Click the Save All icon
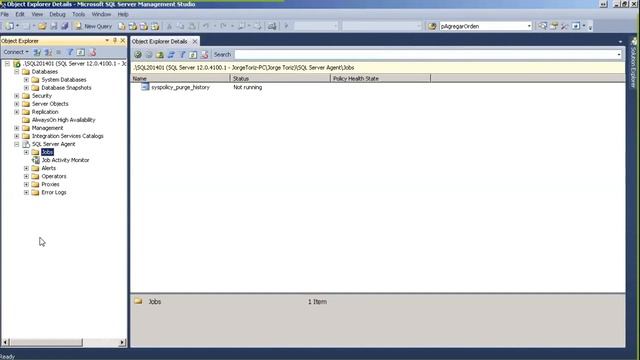Image resolution: width=640 pixels, height=360 pixels. tap(64, 26)
